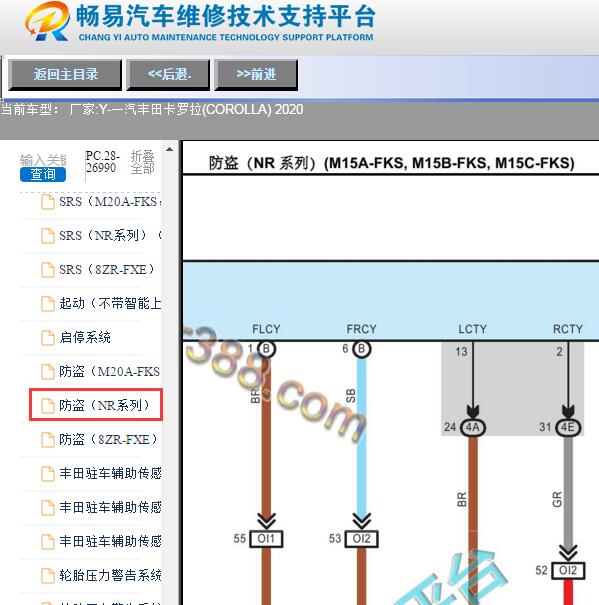This screenshot has height=605, width=599.
Task: Click the 4E junction connector symbol
Action: click(568, 428)
